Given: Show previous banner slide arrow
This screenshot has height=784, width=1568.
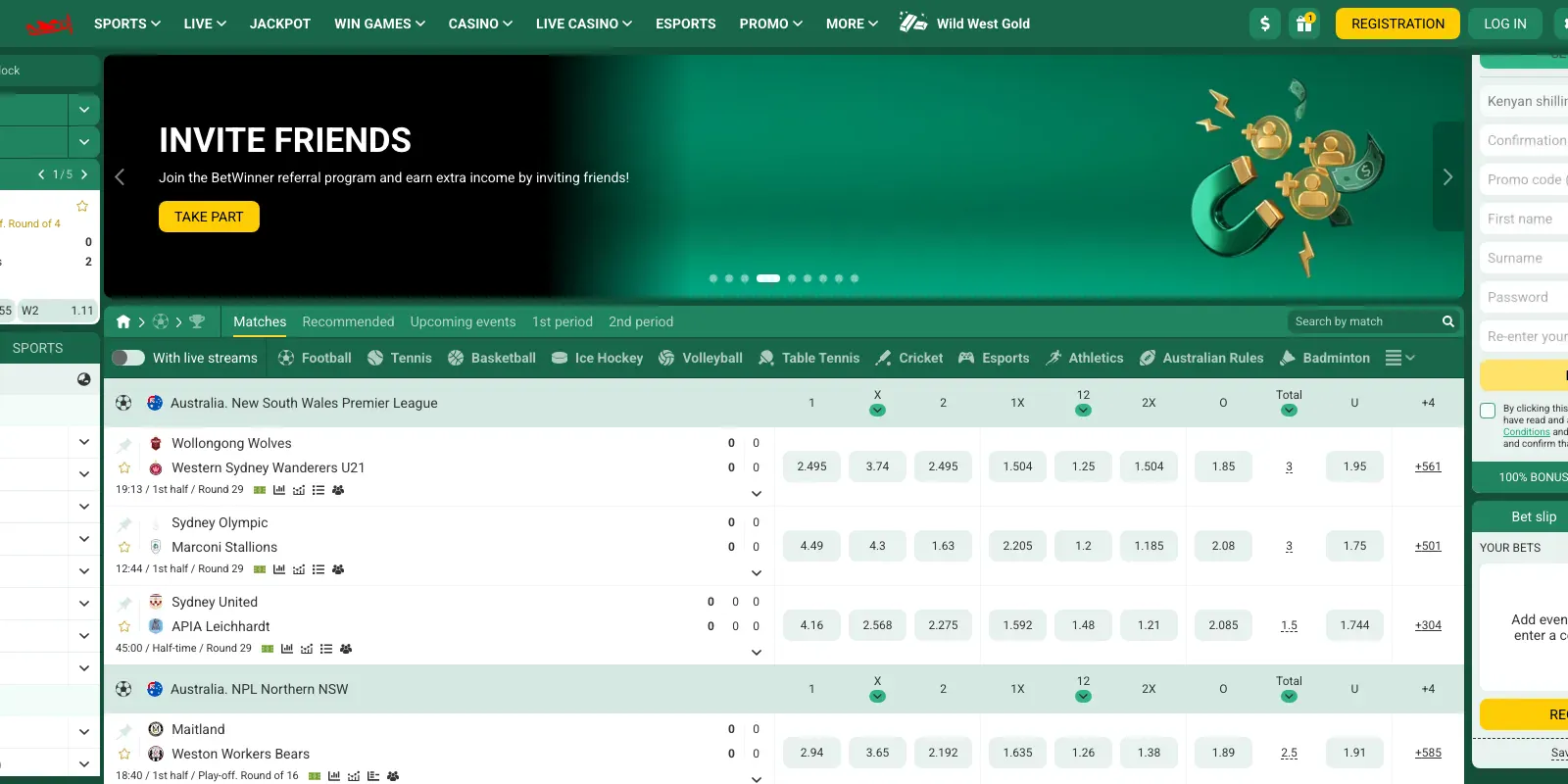Looking at the screenshot, I should [x=120, y=176].
